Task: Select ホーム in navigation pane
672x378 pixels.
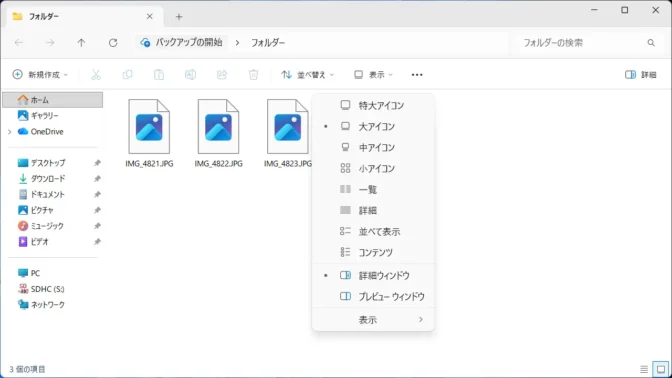Action: coord(53,100)
